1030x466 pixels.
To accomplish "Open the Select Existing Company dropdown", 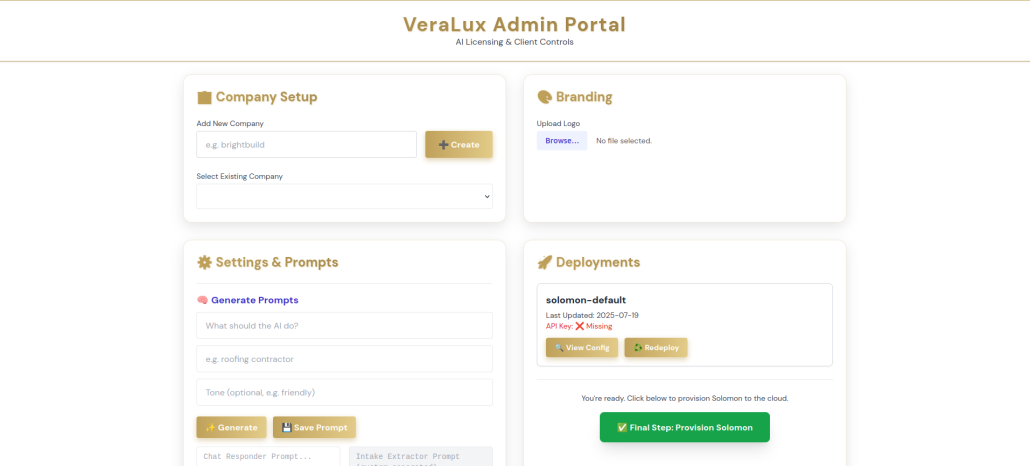I will 344,196.
